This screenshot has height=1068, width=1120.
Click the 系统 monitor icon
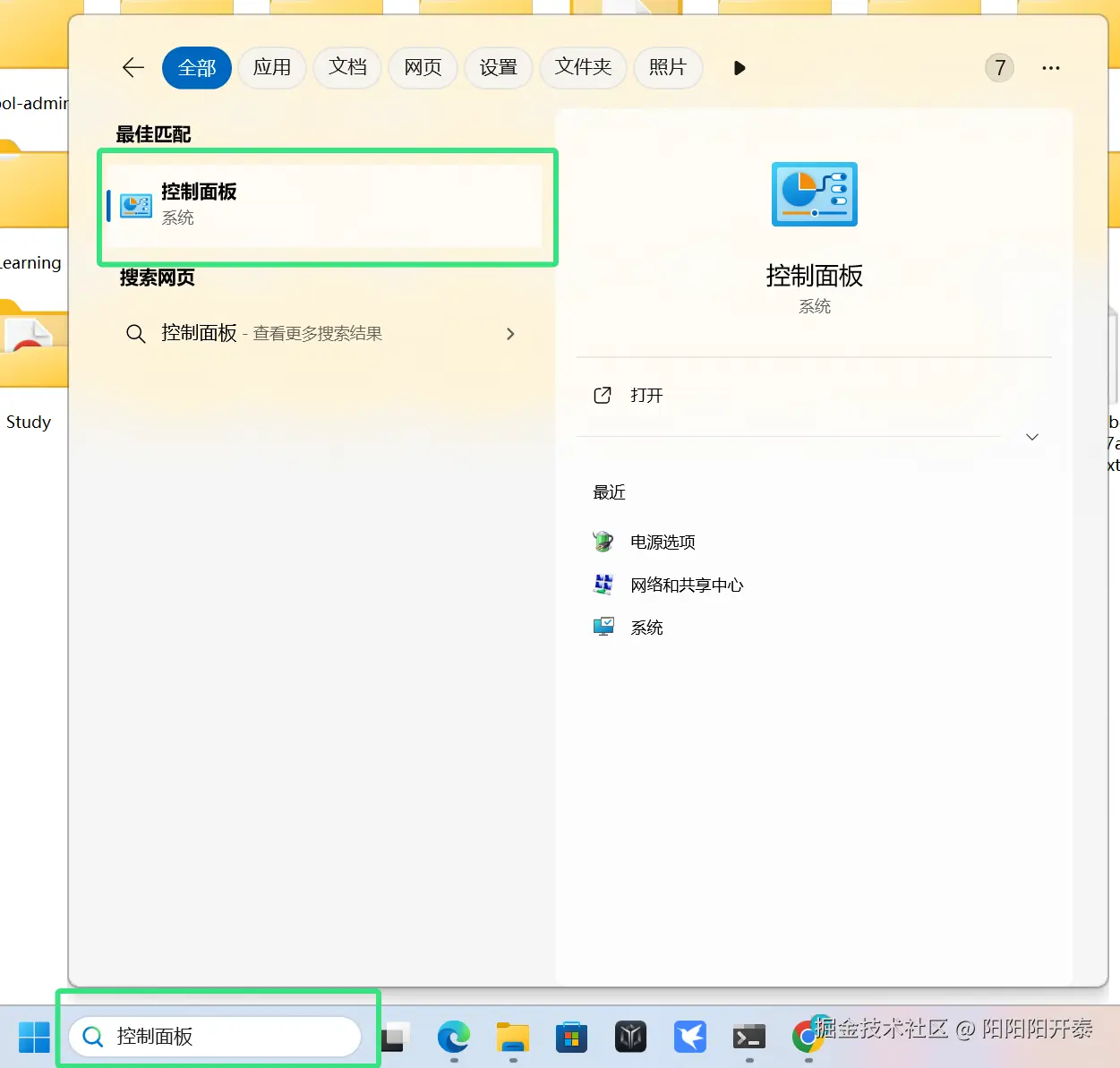(x=603, y=627)
